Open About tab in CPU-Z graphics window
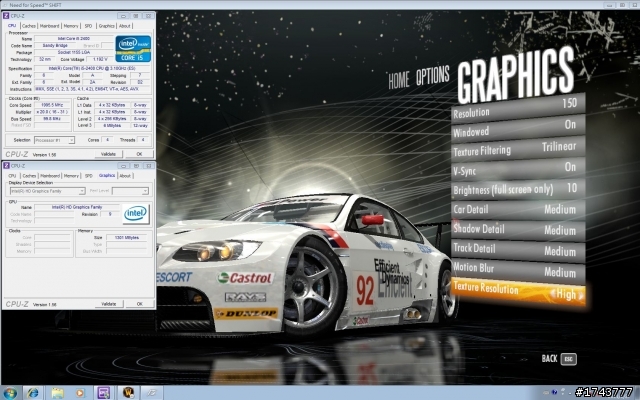Viewport: 640px width, 400px height. coord(125,176)
